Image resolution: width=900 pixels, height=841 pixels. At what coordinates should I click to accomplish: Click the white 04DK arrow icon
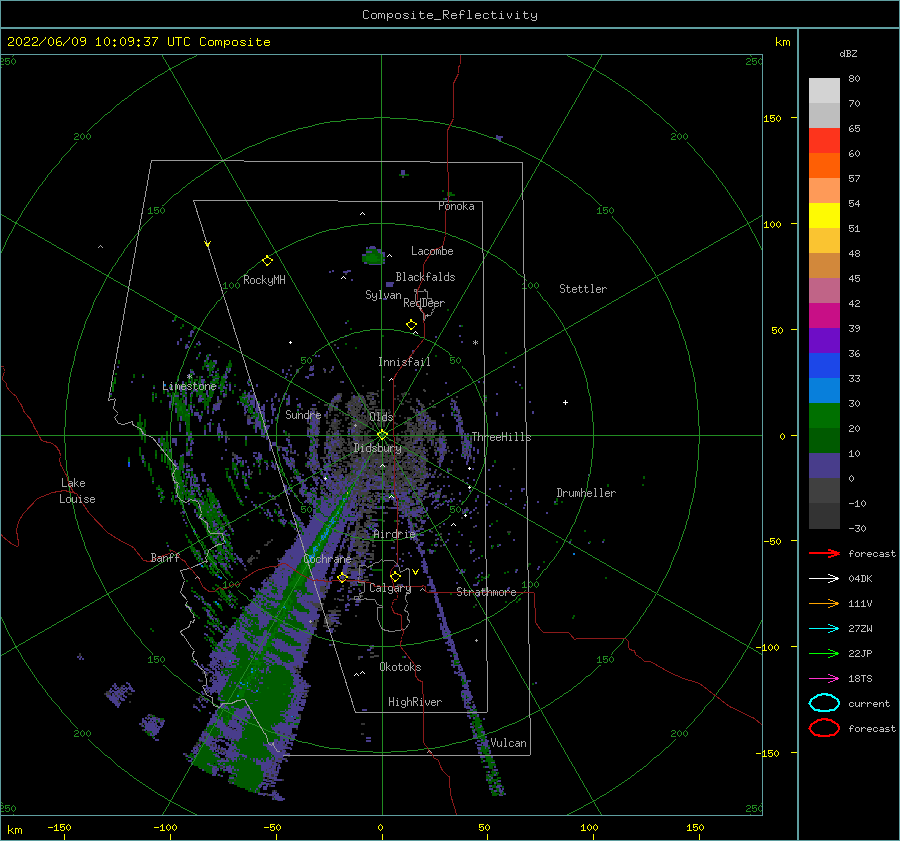824,579
